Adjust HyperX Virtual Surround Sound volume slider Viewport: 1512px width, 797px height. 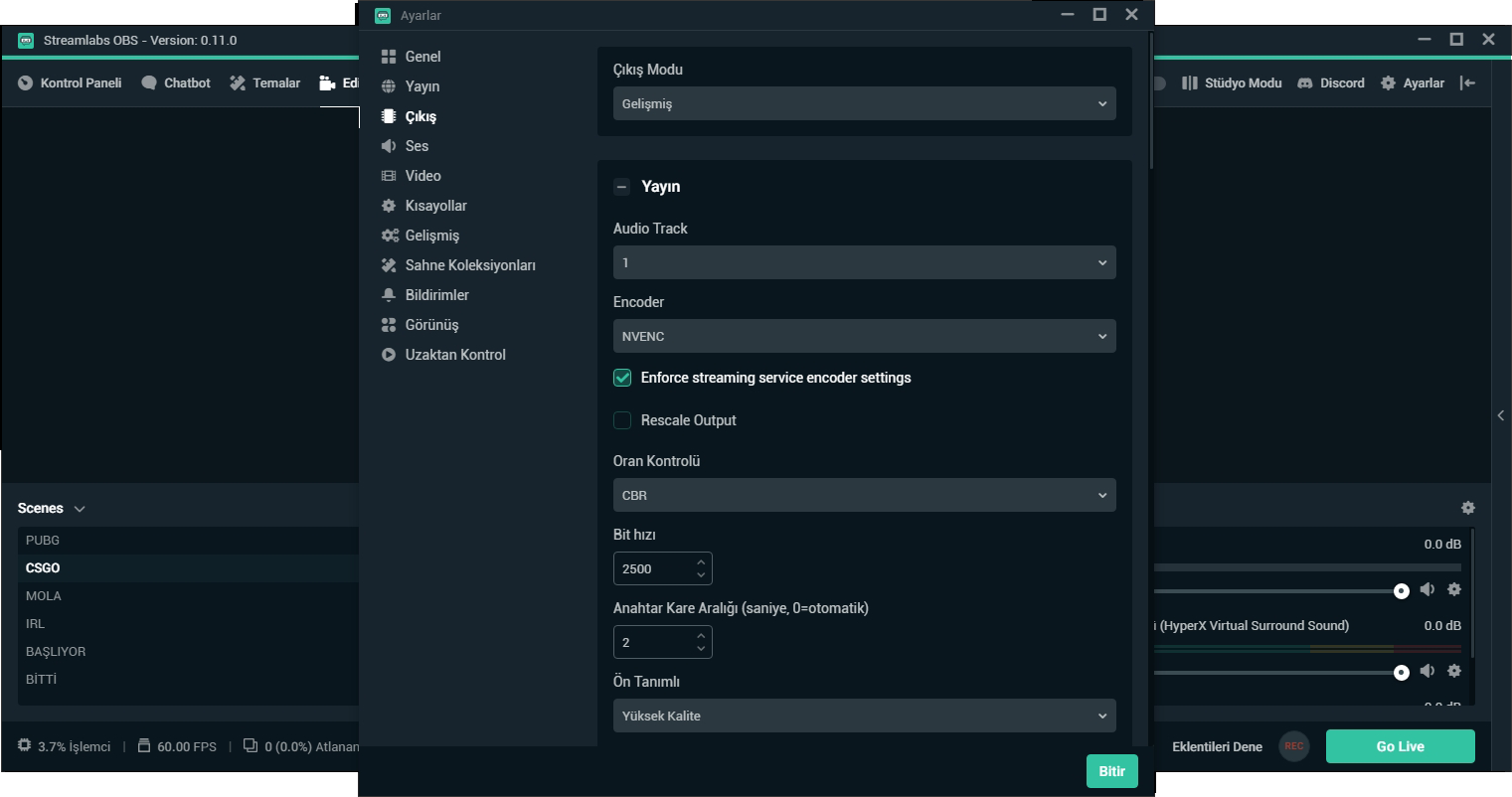[x=1402, y=673]
